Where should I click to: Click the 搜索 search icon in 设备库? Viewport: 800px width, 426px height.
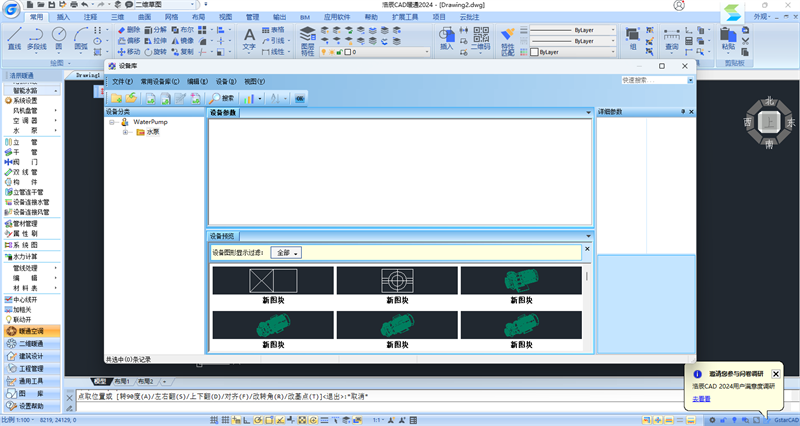point(221,98)
